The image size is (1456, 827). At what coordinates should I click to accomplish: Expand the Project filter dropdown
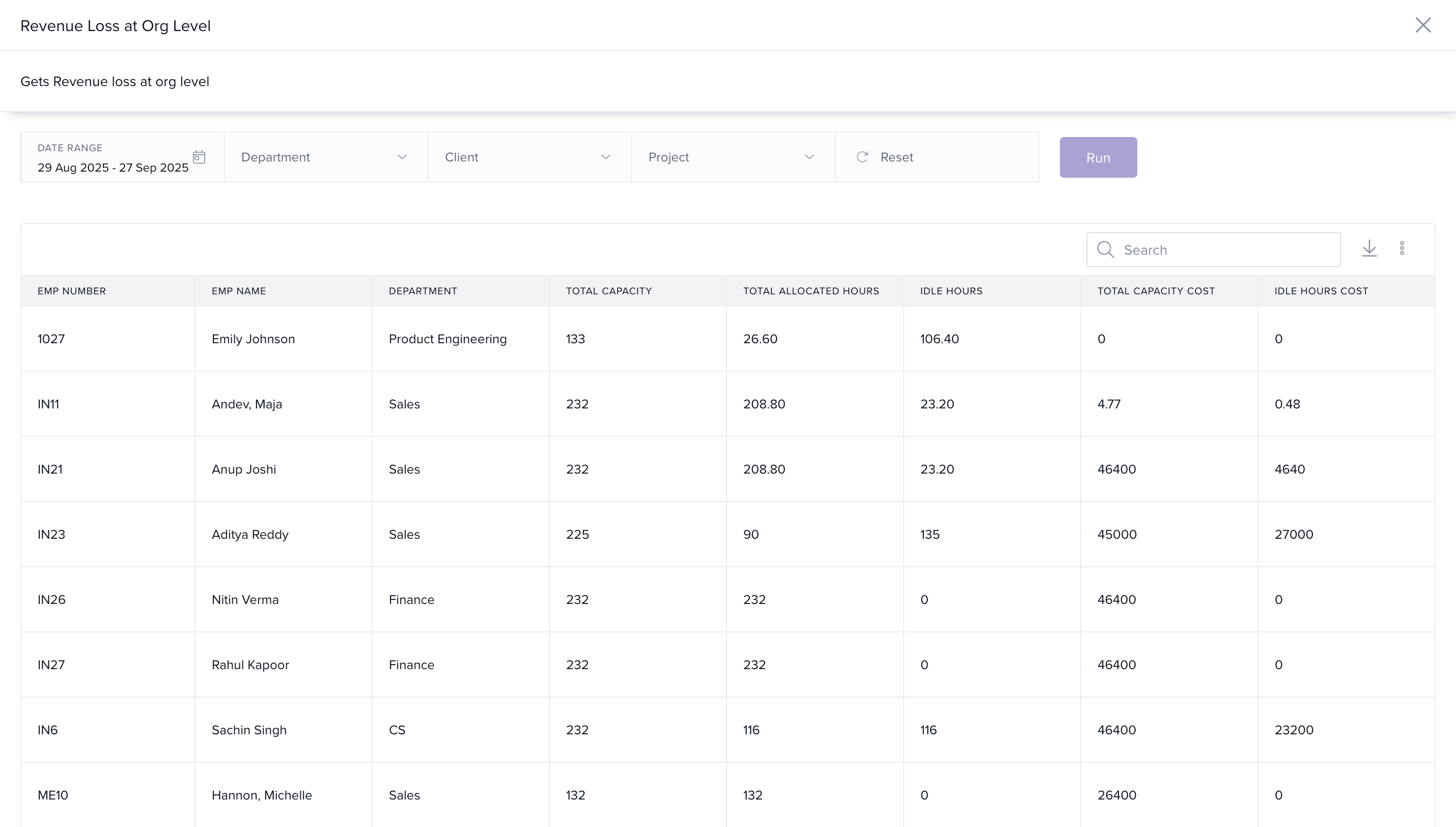point(733,157)
